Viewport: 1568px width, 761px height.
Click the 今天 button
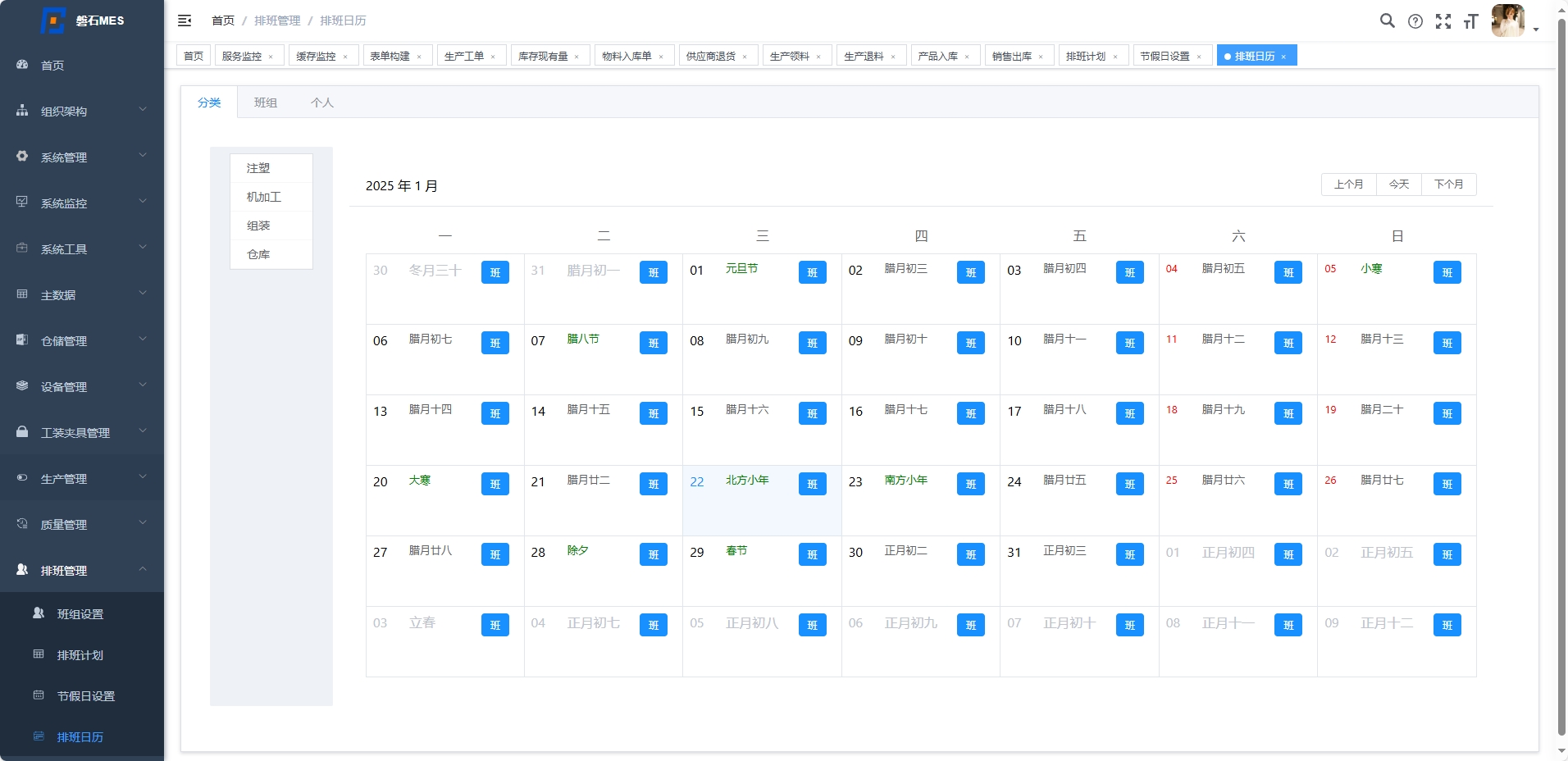point(1399,185)
